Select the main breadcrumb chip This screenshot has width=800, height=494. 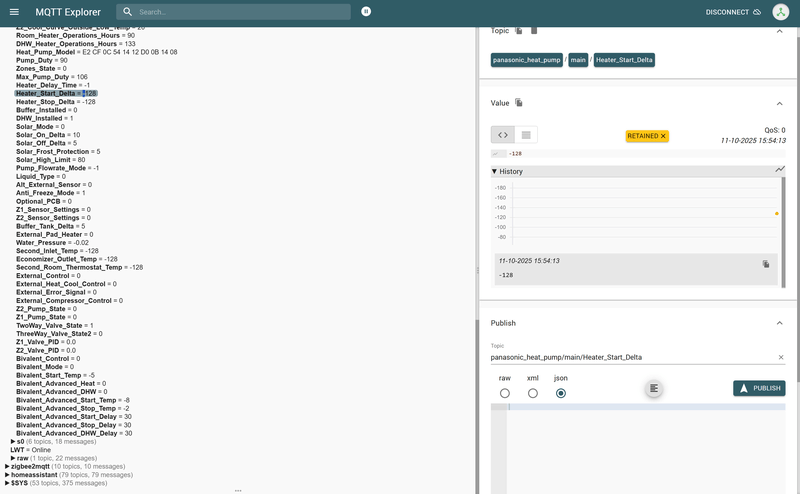(x=578, y=60)
